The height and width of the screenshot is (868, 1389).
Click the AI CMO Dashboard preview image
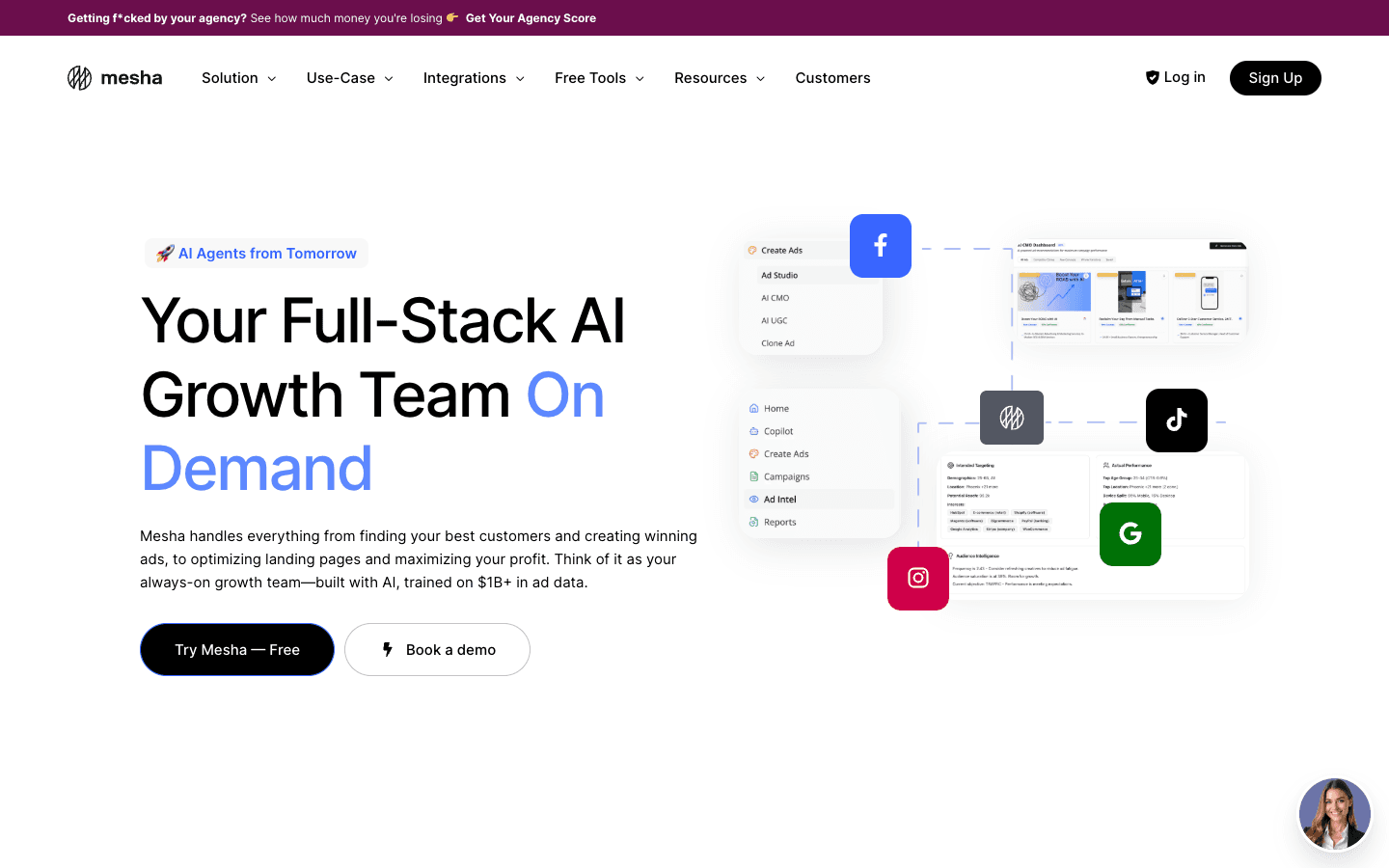1130,291
